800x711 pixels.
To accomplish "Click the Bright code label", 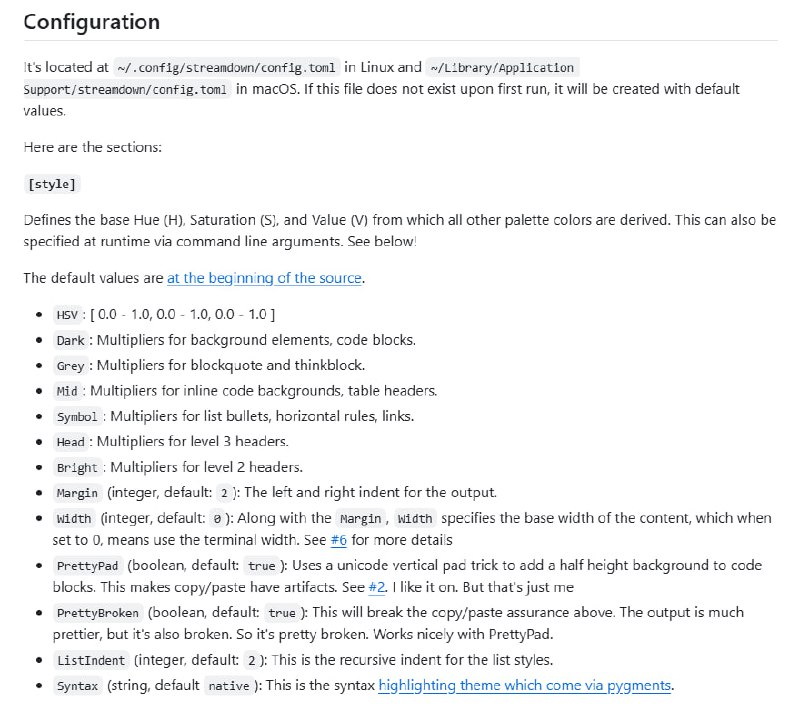I will coord(77,467).
